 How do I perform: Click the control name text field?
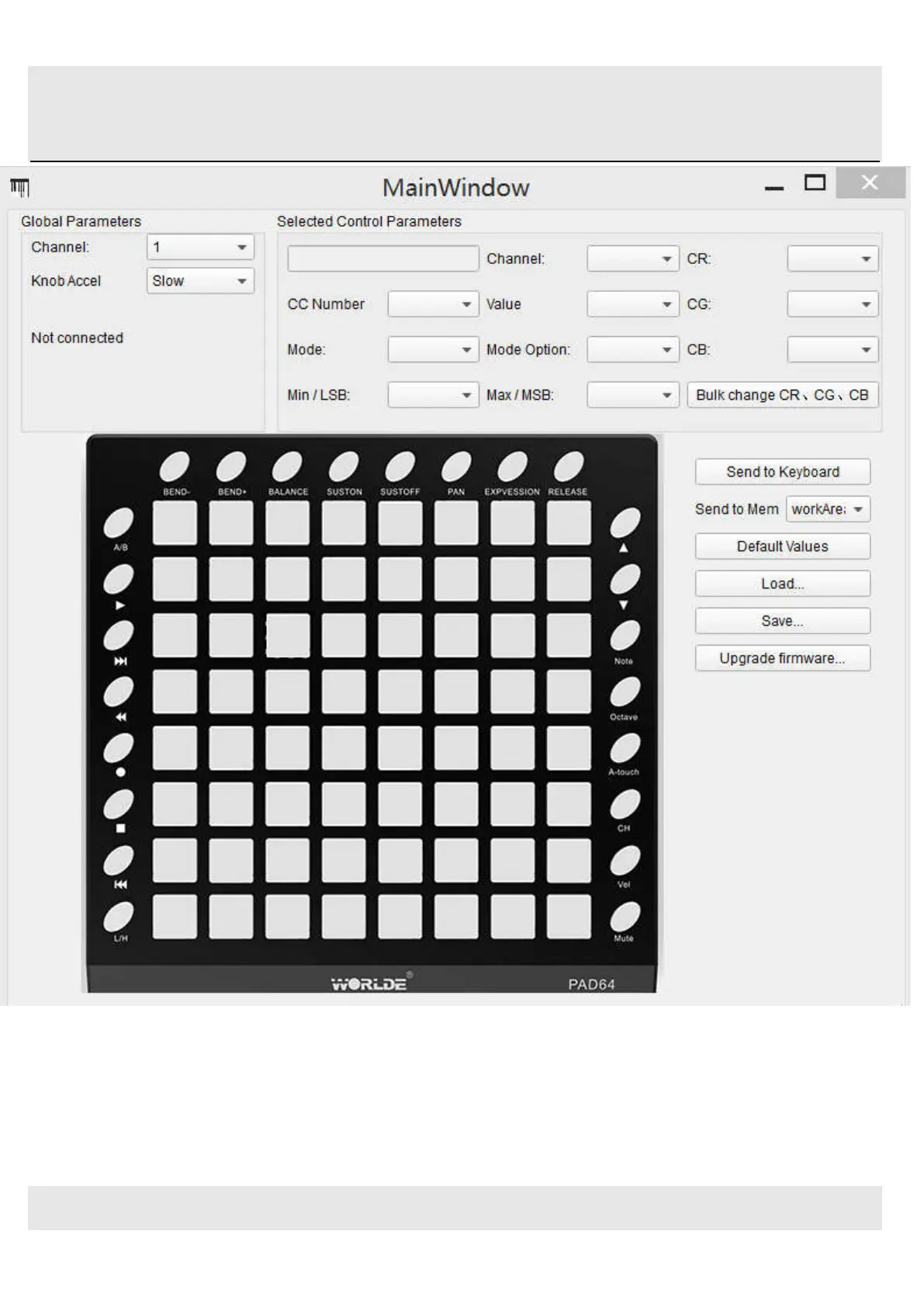point(382,258)
